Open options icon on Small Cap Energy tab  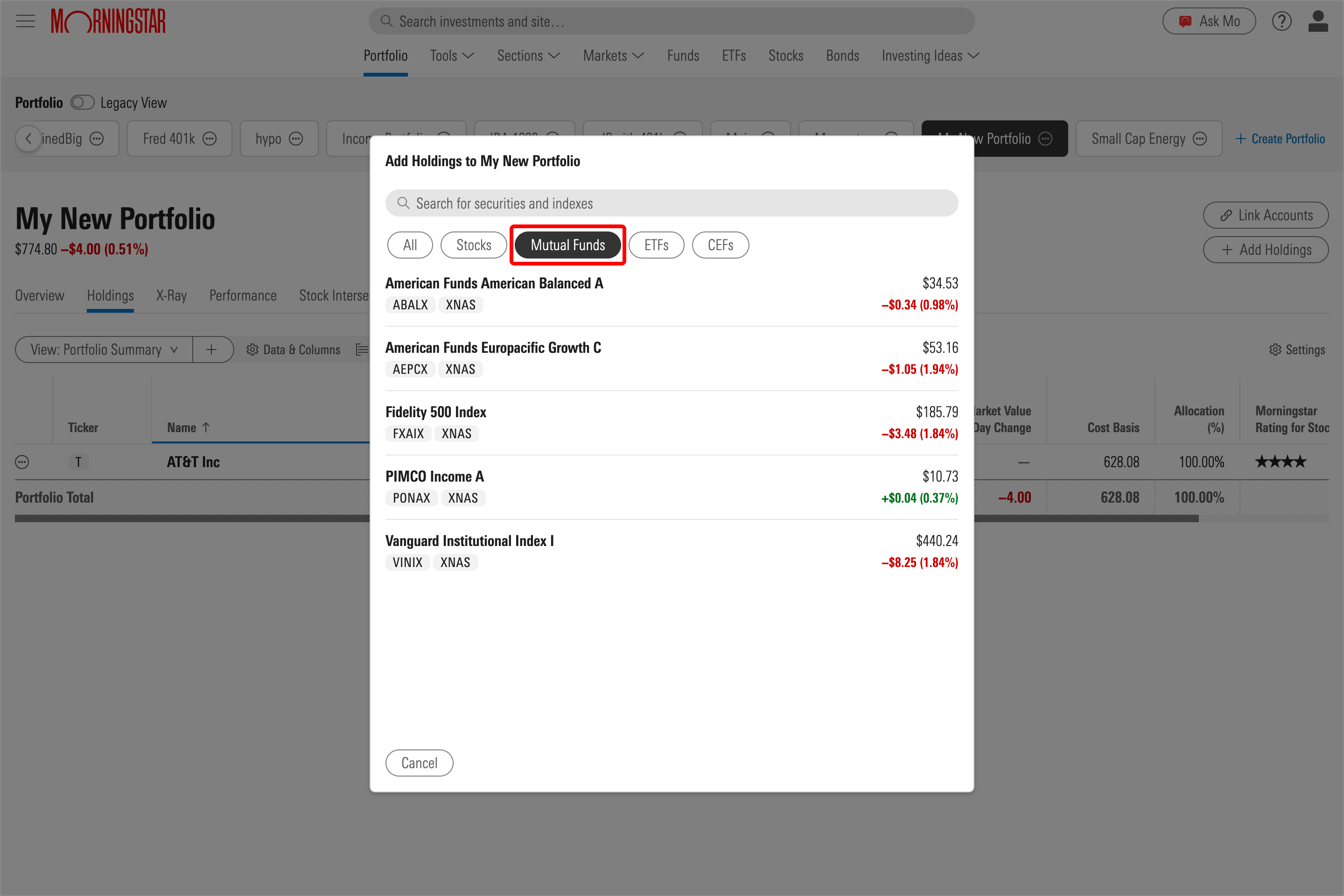[x=1200, y=139]
